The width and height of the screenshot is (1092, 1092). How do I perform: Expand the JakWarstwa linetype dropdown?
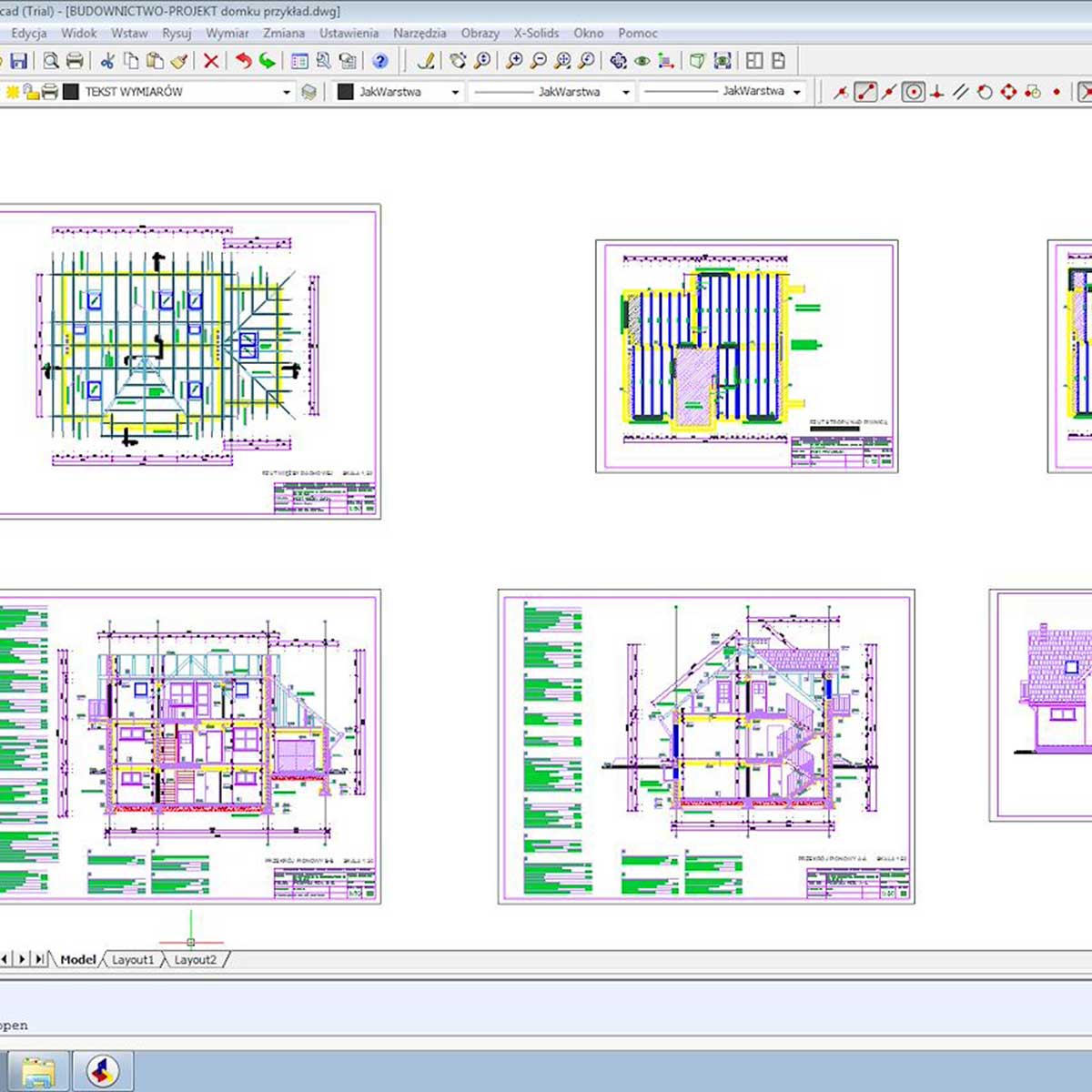(626, 91)
